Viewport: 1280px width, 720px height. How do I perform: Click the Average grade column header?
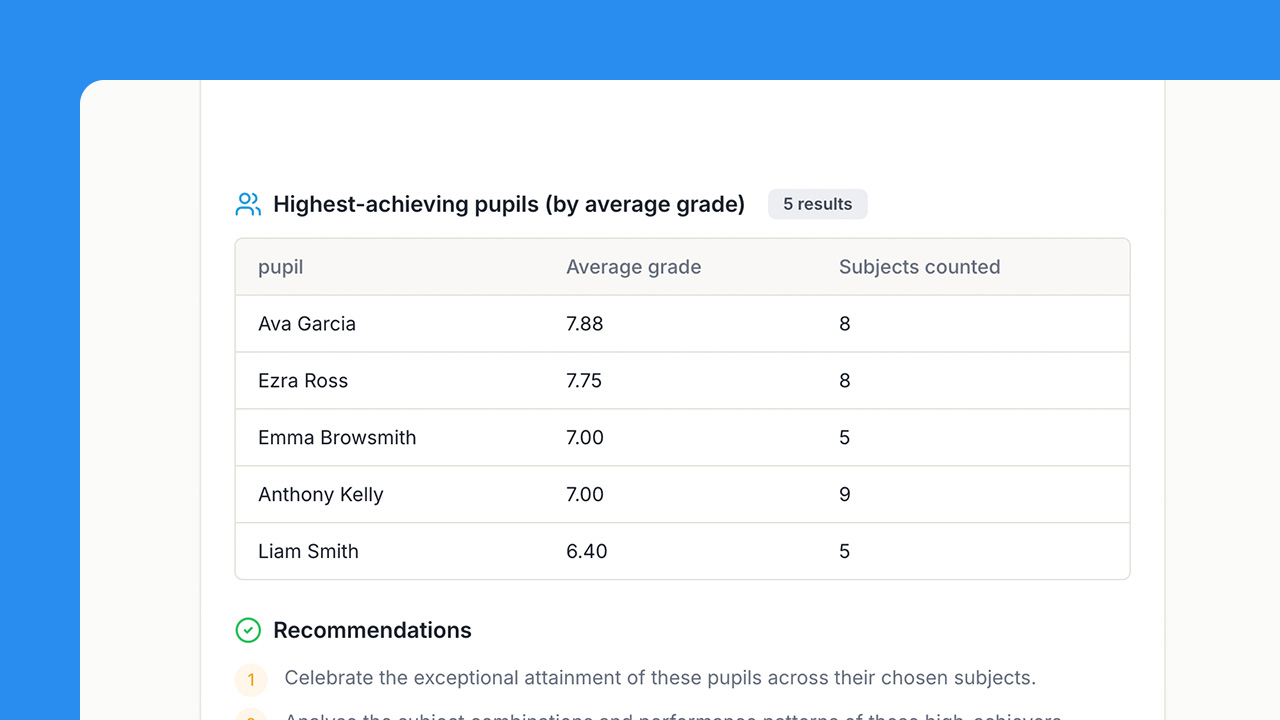click(634, 267)
